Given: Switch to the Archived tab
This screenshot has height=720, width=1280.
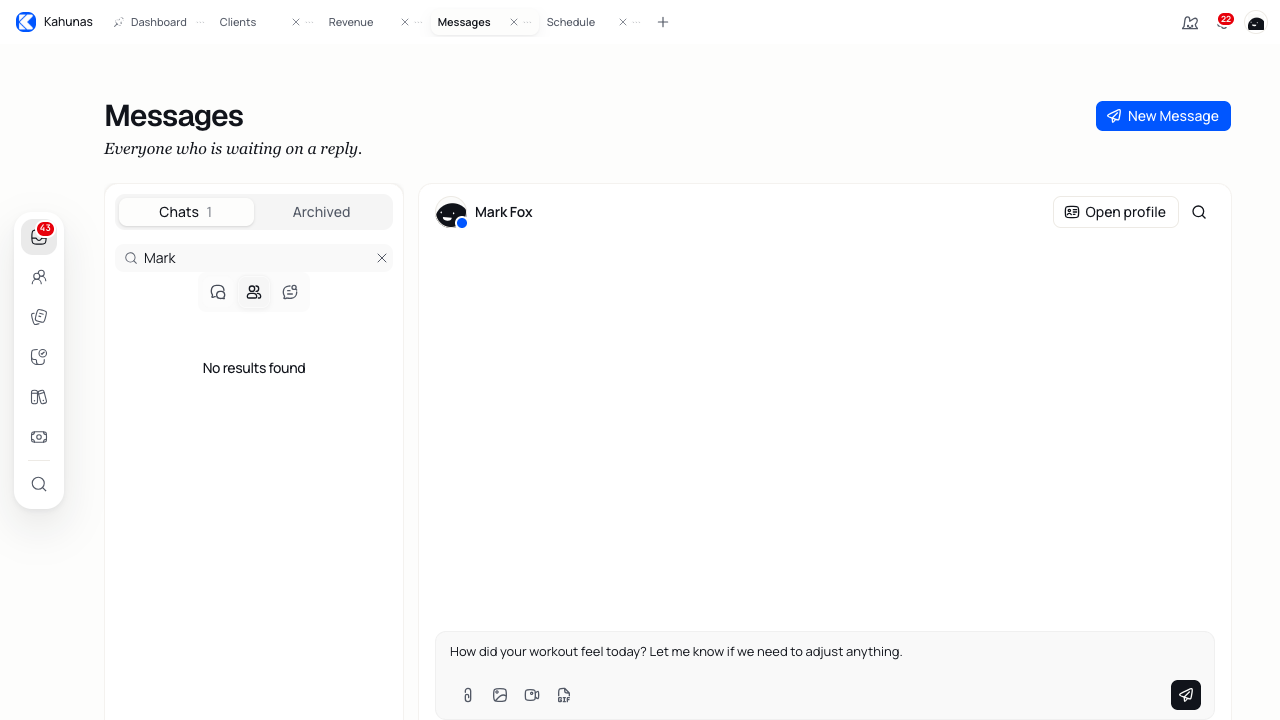Looking at the screenshot, I should tap(321, 212).
